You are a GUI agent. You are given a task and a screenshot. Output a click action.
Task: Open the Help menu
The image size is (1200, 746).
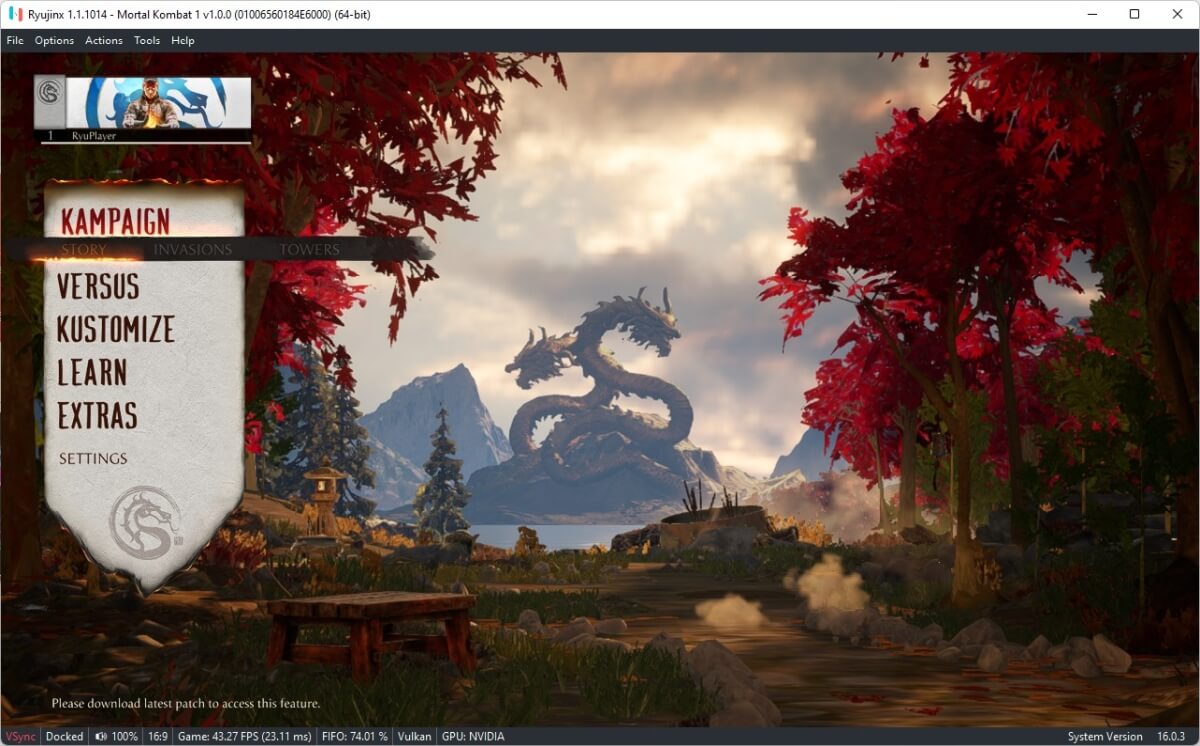point(183,40)
